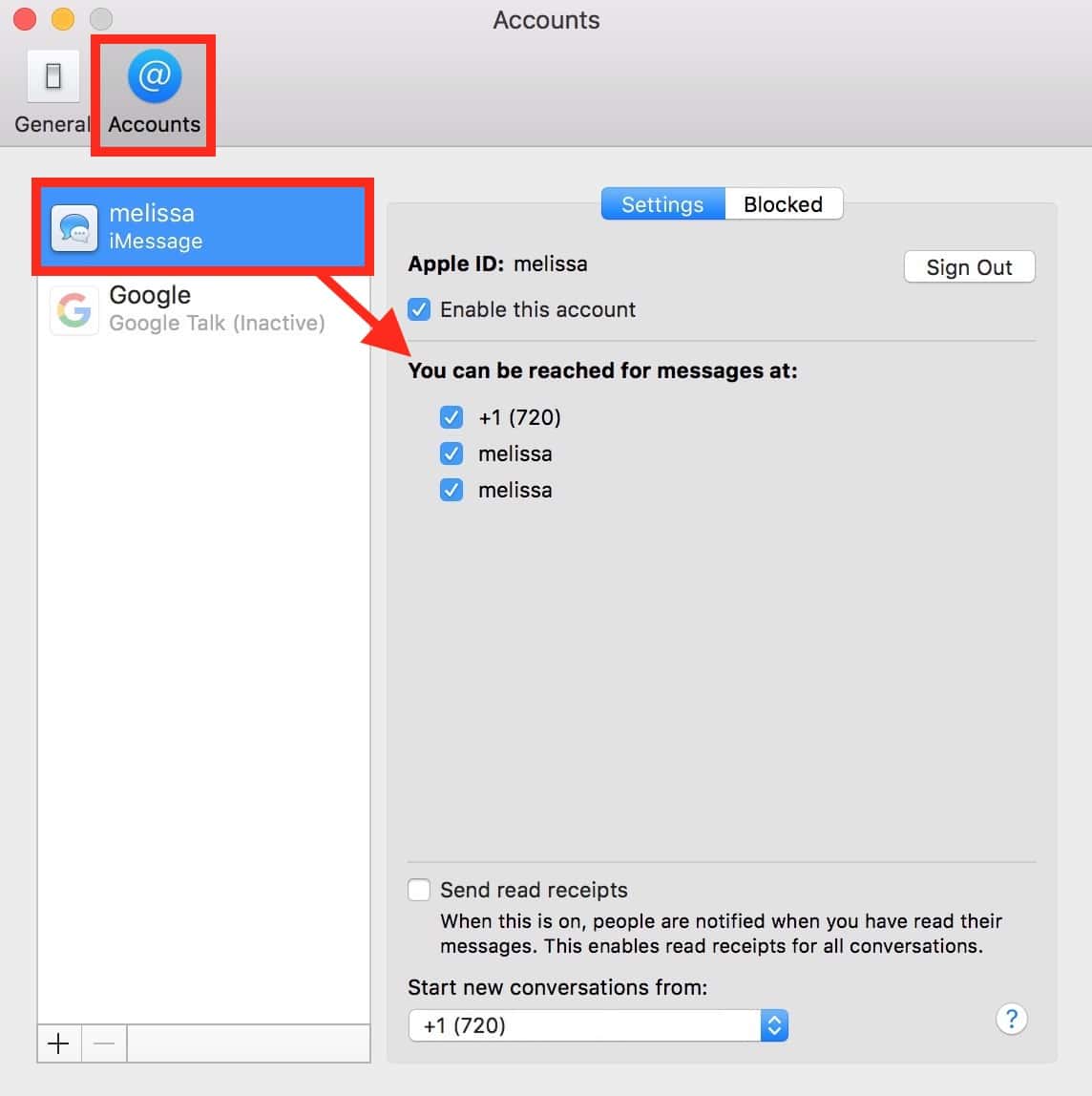
Task: Select the melissa iMessage account
Action: [202, 227]
